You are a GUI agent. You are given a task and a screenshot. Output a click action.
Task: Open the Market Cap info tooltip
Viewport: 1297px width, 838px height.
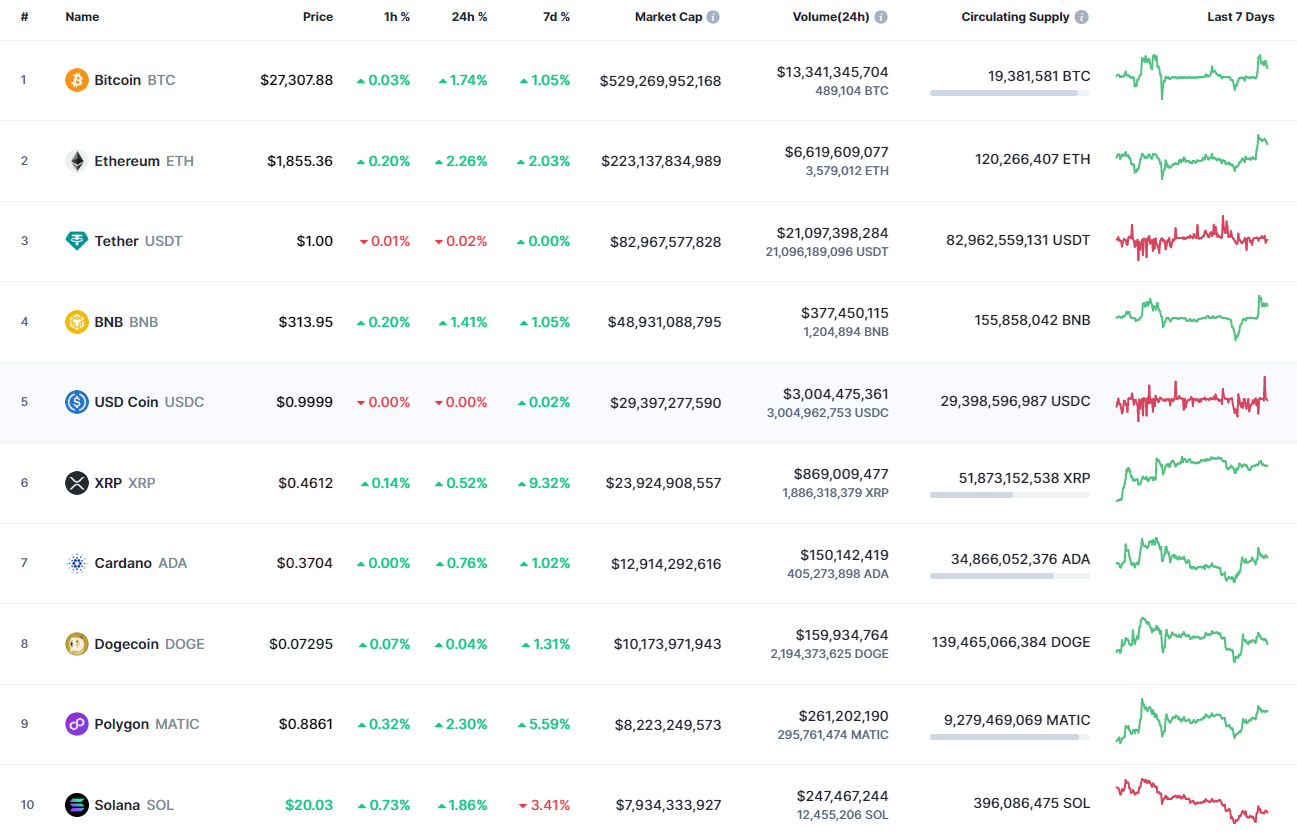(x=712, y=16)
